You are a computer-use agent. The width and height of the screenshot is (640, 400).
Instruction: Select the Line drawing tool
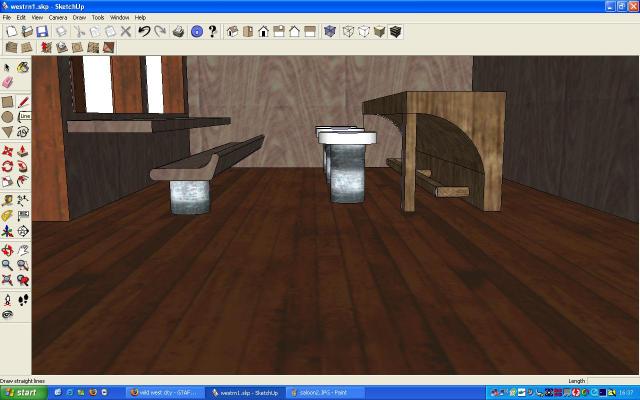click(x=23, y=101)
